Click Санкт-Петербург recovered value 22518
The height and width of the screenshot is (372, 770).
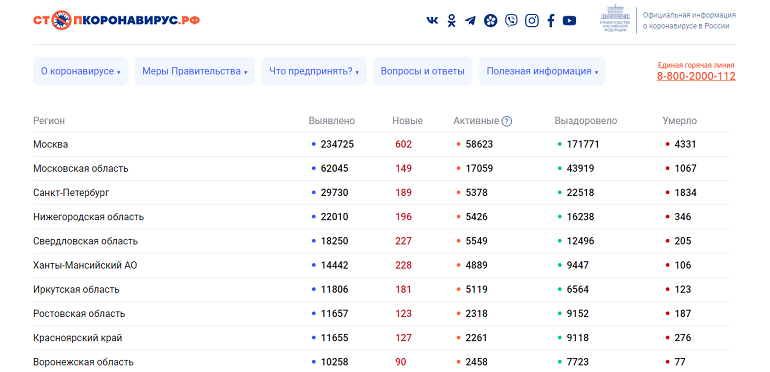[x=580, y=192]
